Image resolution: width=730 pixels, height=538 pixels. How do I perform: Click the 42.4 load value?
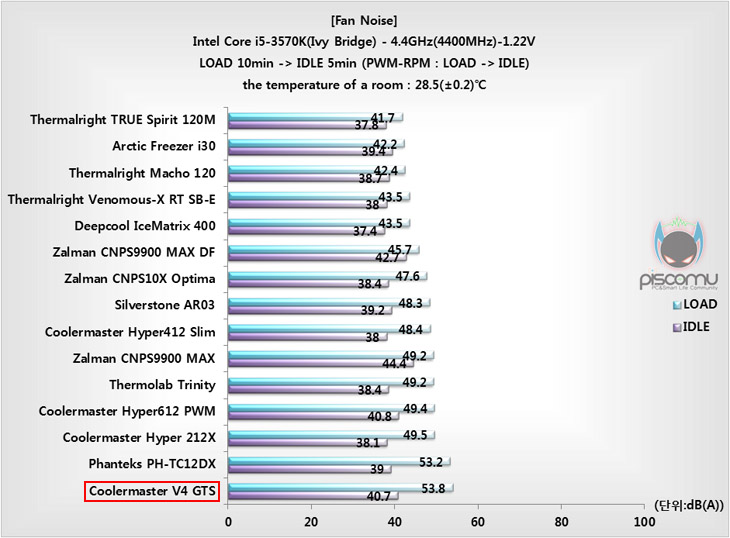tap(385, 171)
